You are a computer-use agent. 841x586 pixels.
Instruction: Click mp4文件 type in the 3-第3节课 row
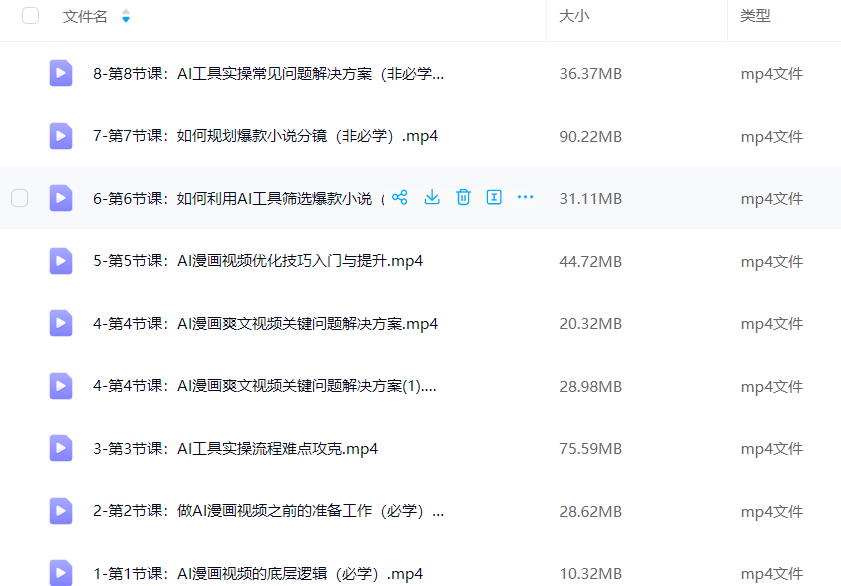pos(772,449)
